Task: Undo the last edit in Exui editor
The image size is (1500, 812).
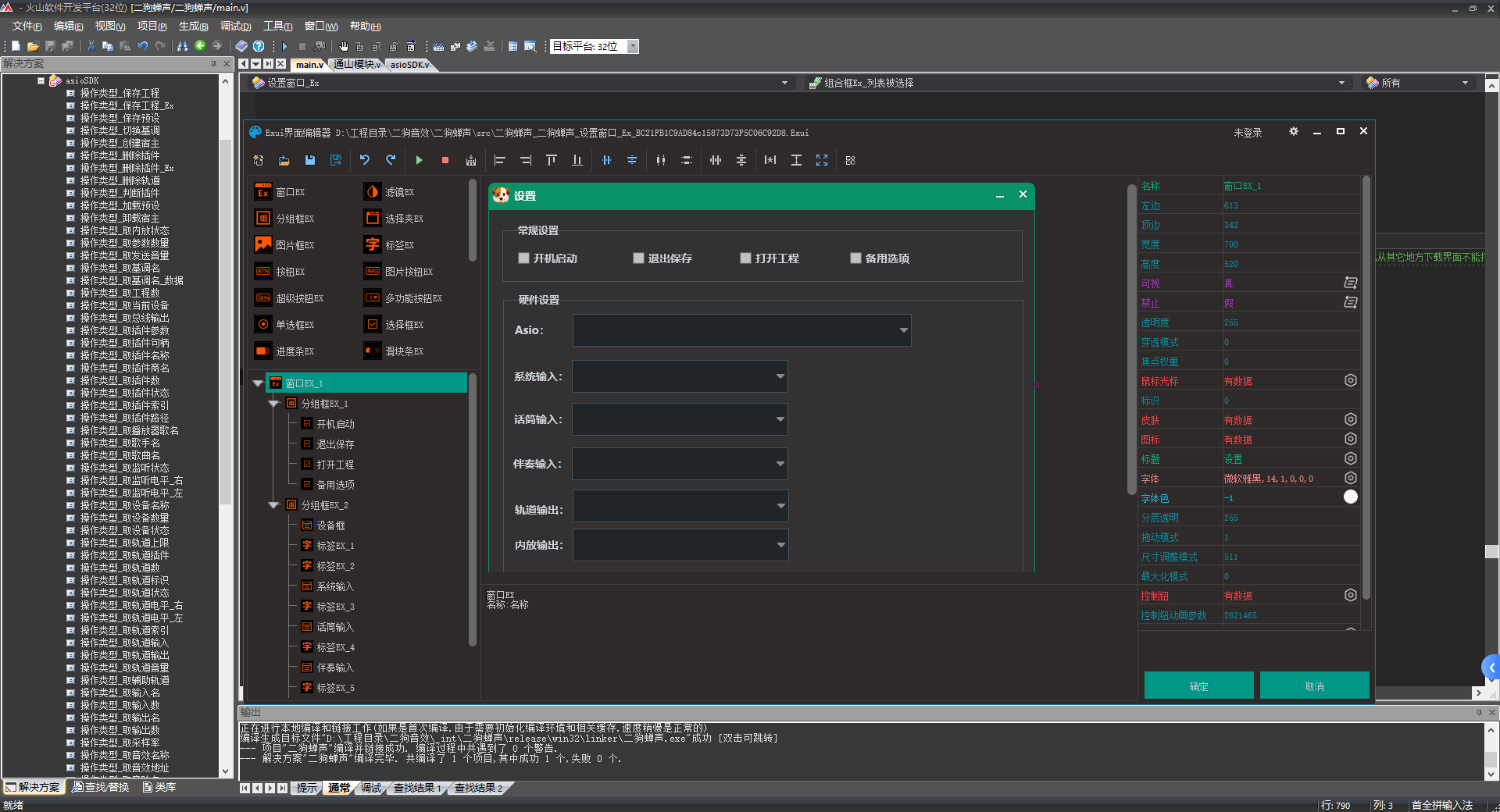Action: [x=365, y=160]
